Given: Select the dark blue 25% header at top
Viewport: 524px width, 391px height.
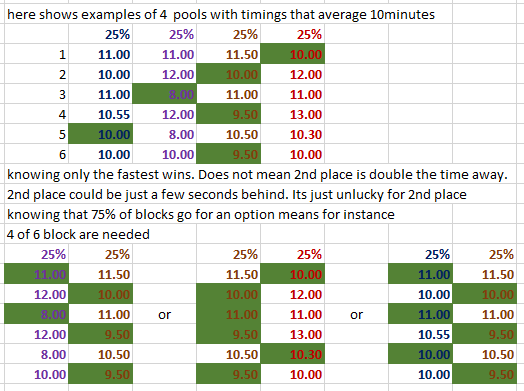Looking at the screenshot, I should 101,34.
